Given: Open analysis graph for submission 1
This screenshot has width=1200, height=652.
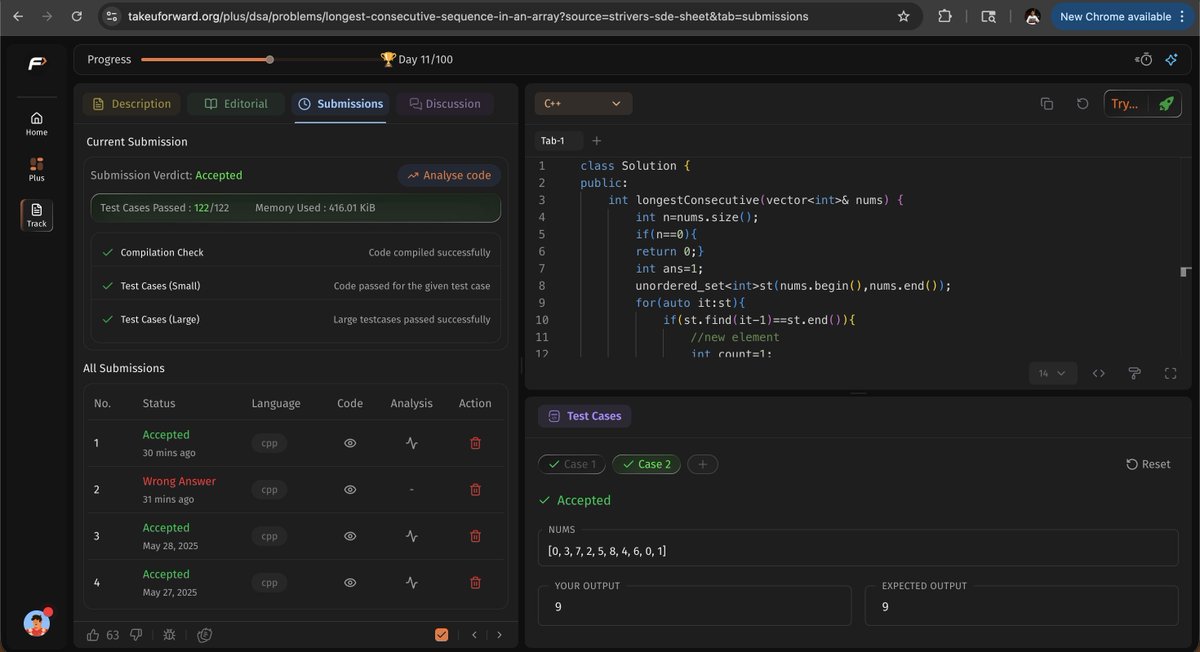Looking at the screenshot, I should click(x=411, y=443).
